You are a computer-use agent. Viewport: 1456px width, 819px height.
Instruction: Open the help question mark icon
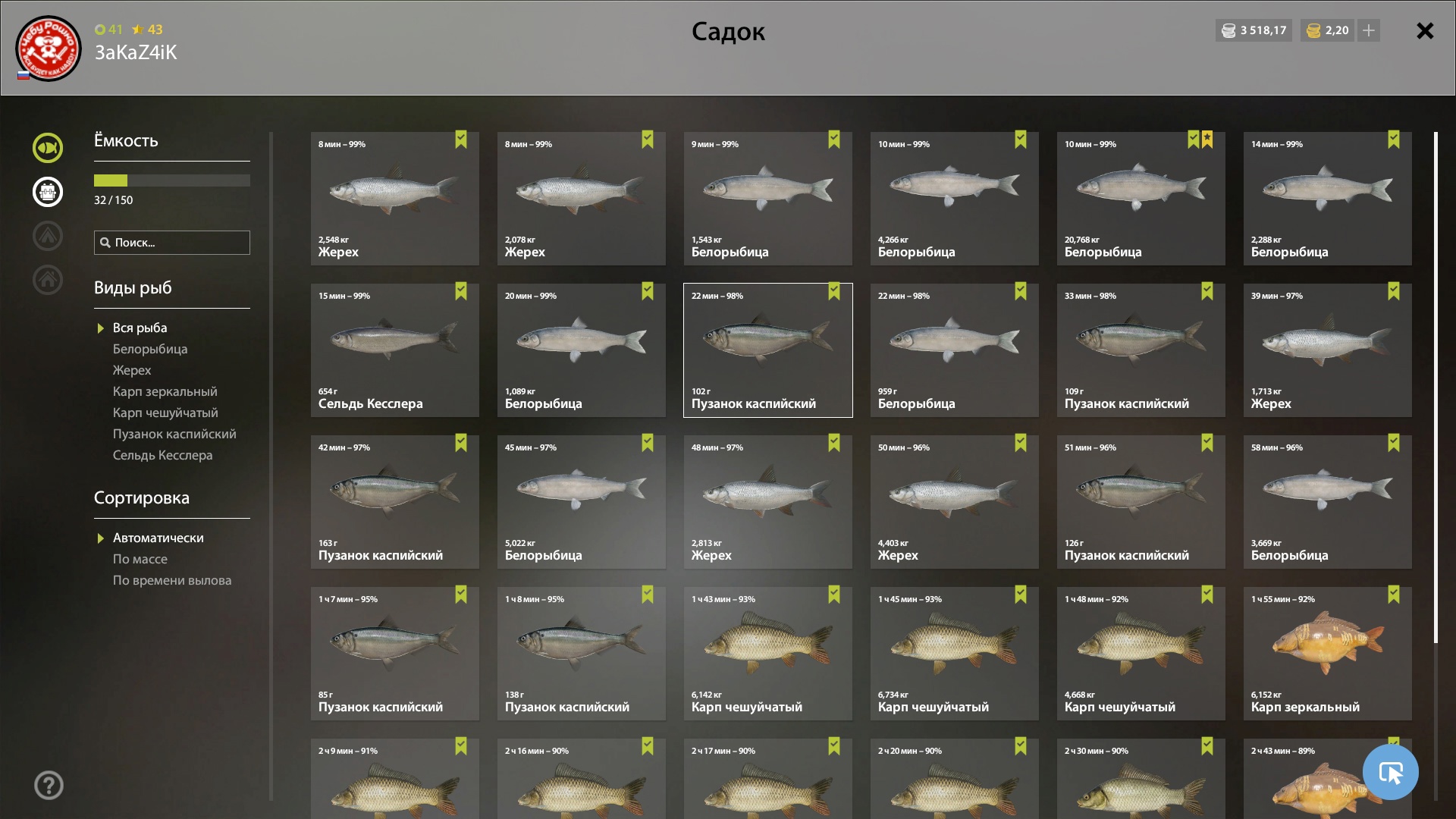tap(49, 786)
